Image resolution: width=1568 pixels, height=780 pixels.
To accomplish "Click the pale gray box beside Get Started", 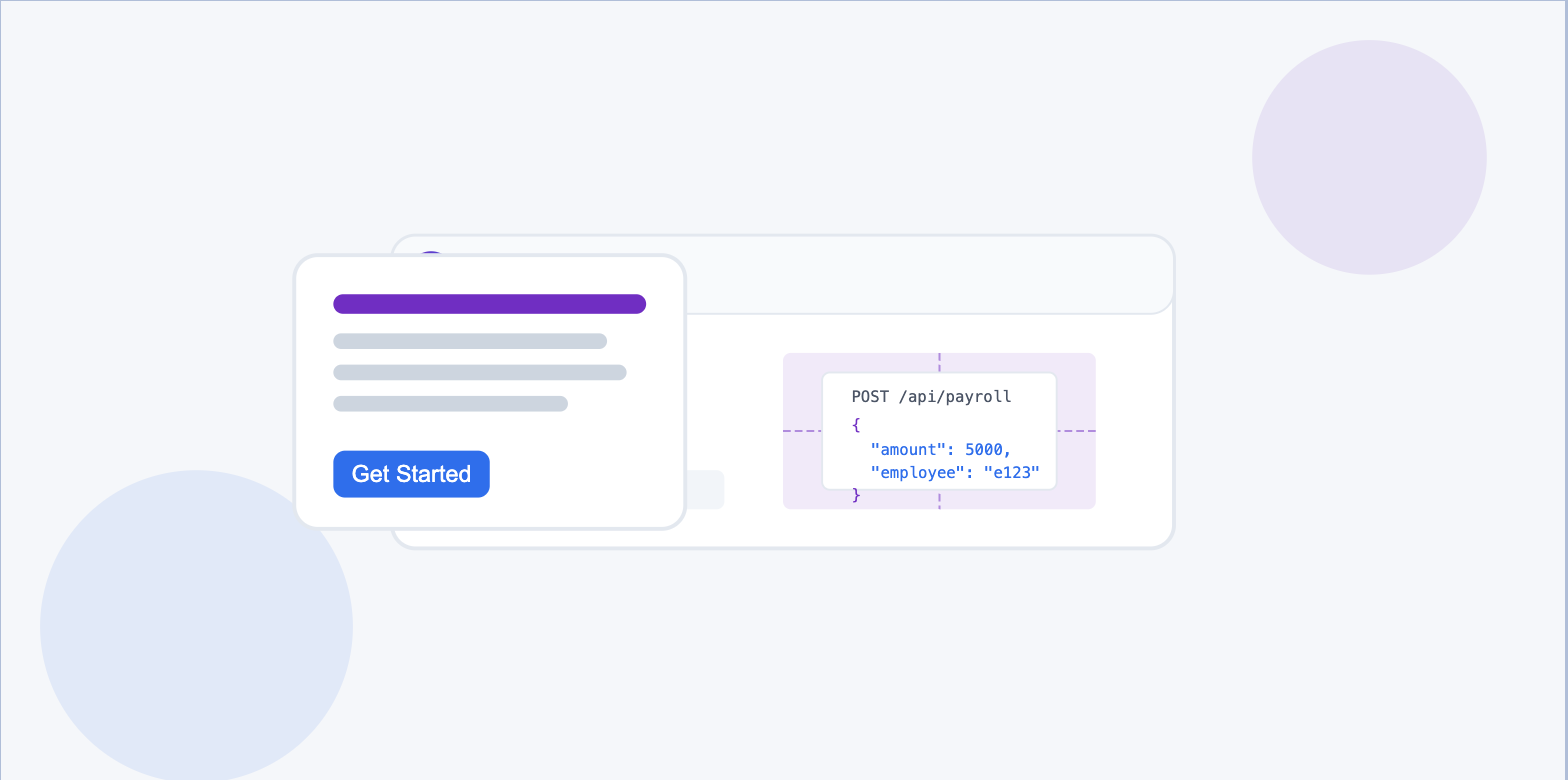I will click(706, 490).
